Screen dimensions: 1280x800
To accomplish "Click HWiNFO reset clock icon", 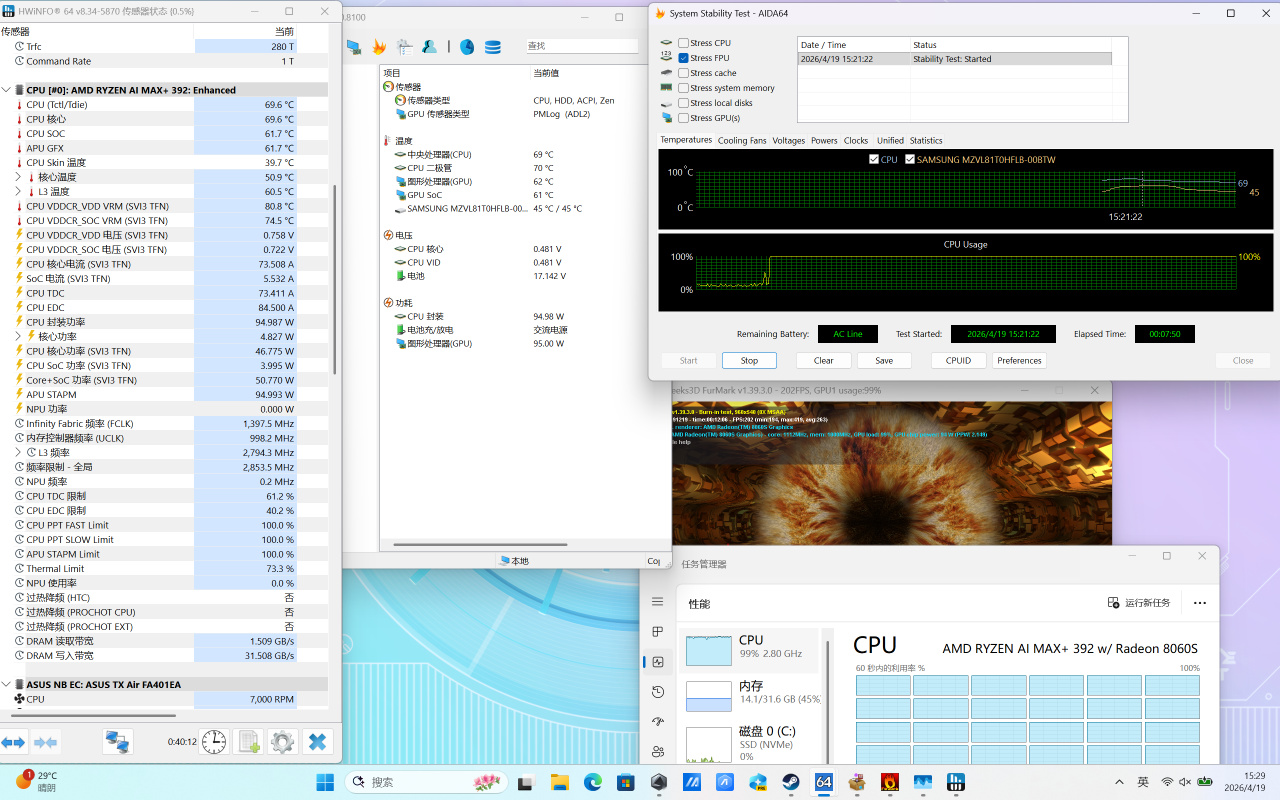I will (214, 742).
